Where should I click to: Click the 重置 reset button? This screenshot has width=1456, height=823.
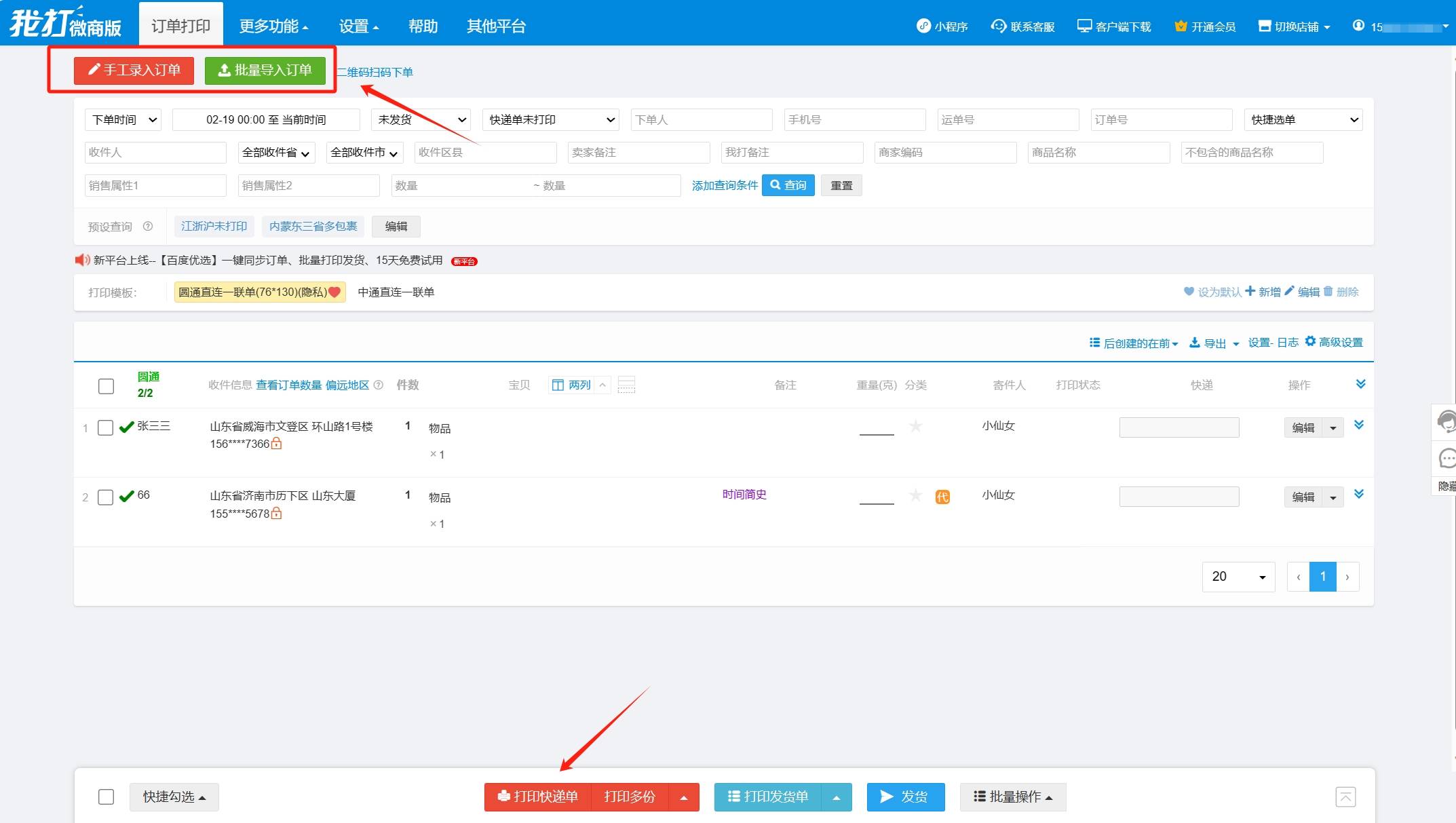[841, 185]
